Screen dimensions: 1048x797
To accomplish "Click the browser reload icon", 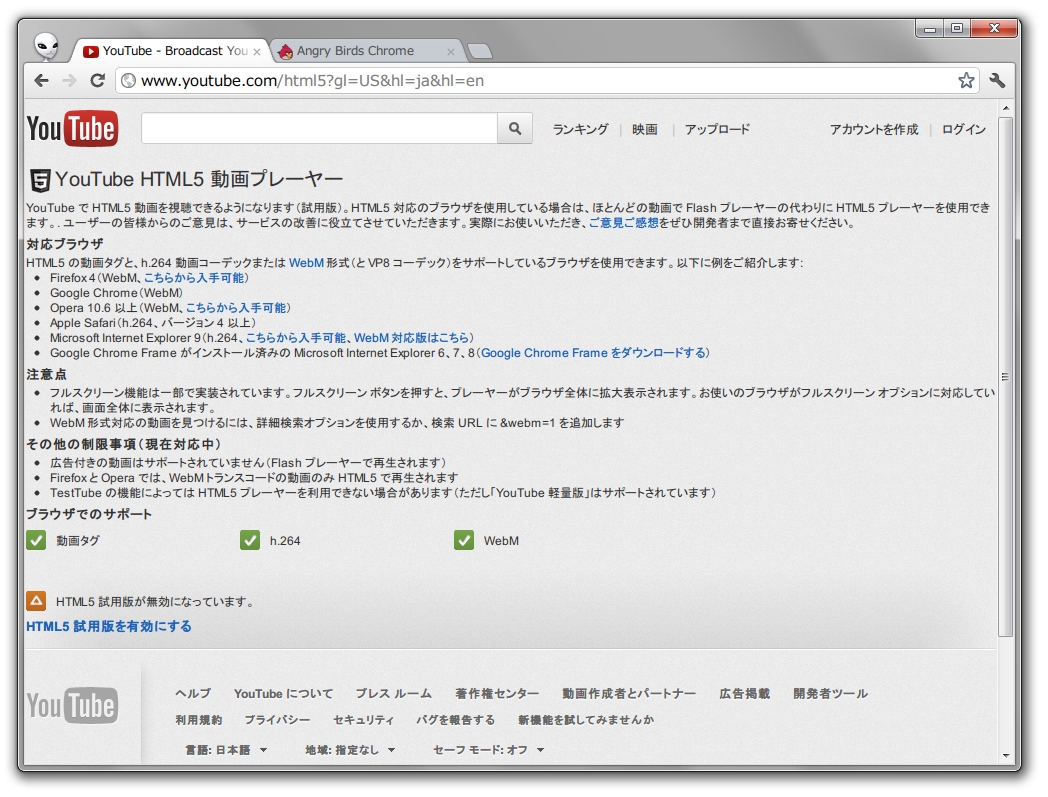I will click(97, 81).
